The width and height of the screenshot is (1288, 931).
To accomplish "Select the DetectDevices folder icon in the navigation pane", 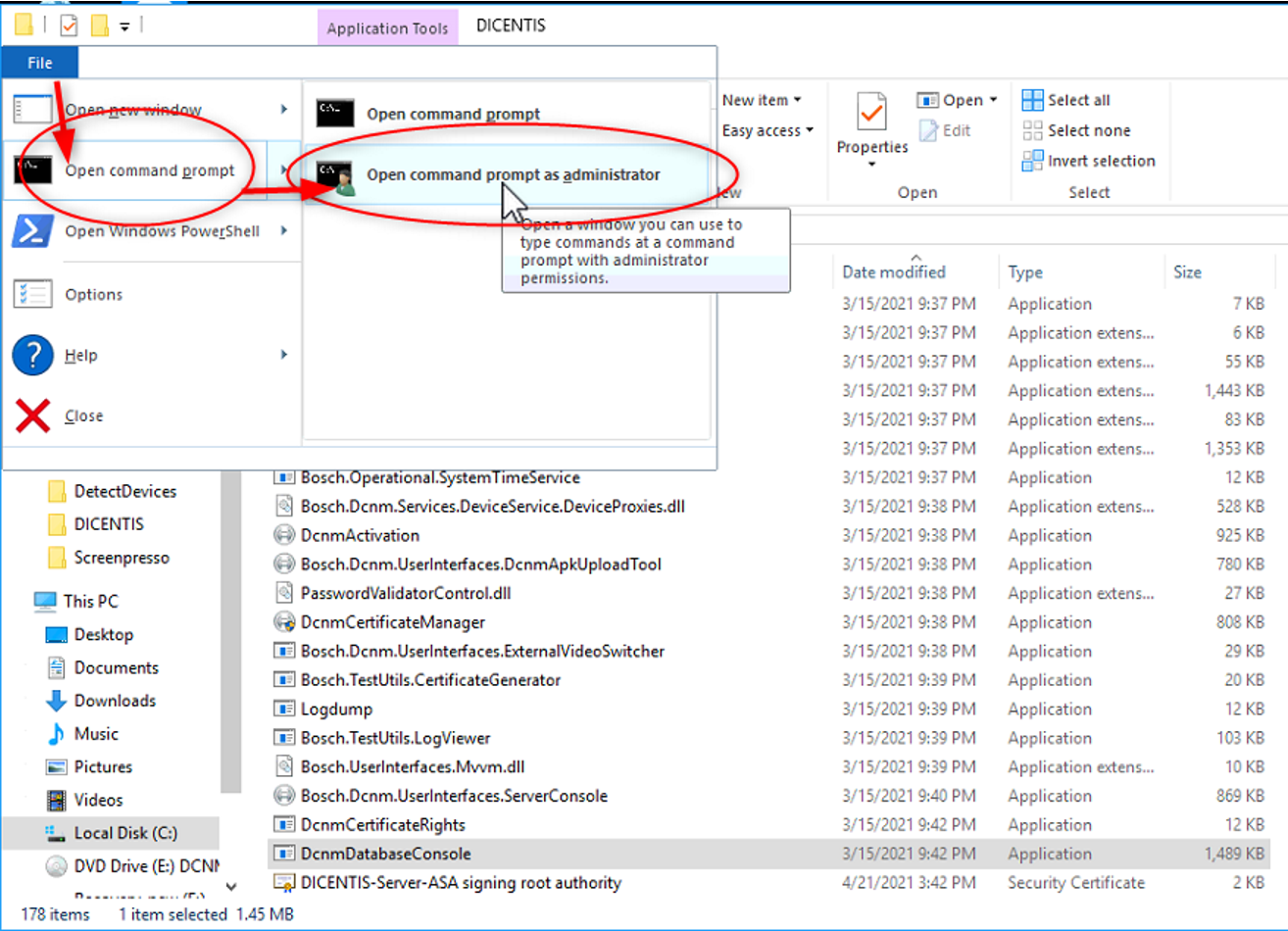I will pyautogui.click(x=57, y=491).
